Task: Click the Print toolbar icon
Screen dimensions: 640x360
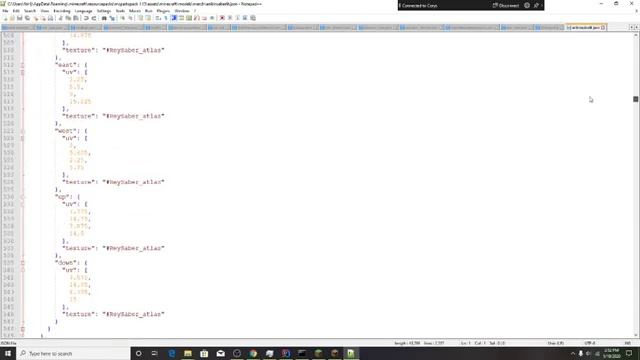Action: (x=50, y=18)
